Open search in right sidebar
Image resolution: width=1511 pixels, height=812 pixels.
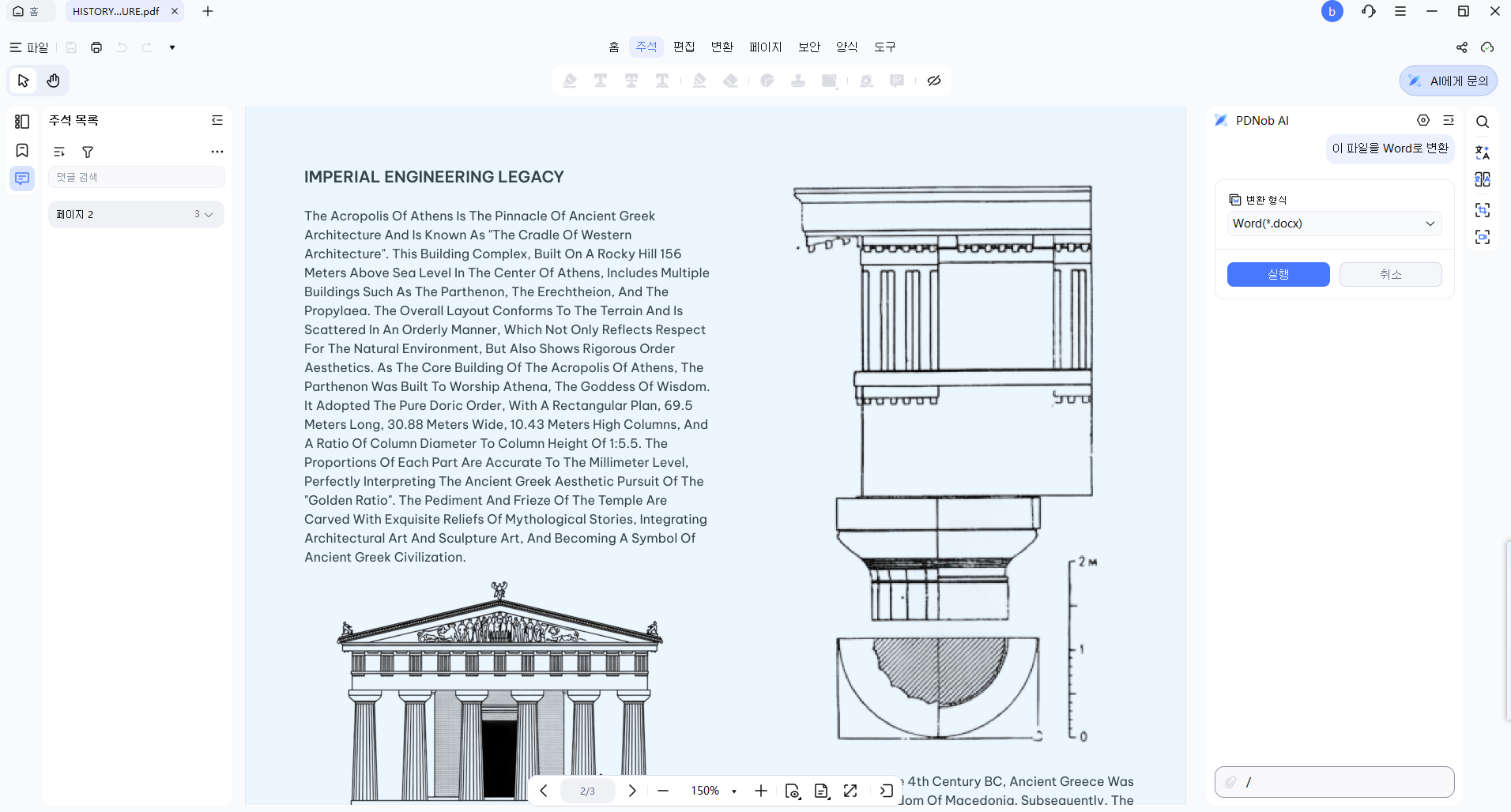tap(1483, 122)
